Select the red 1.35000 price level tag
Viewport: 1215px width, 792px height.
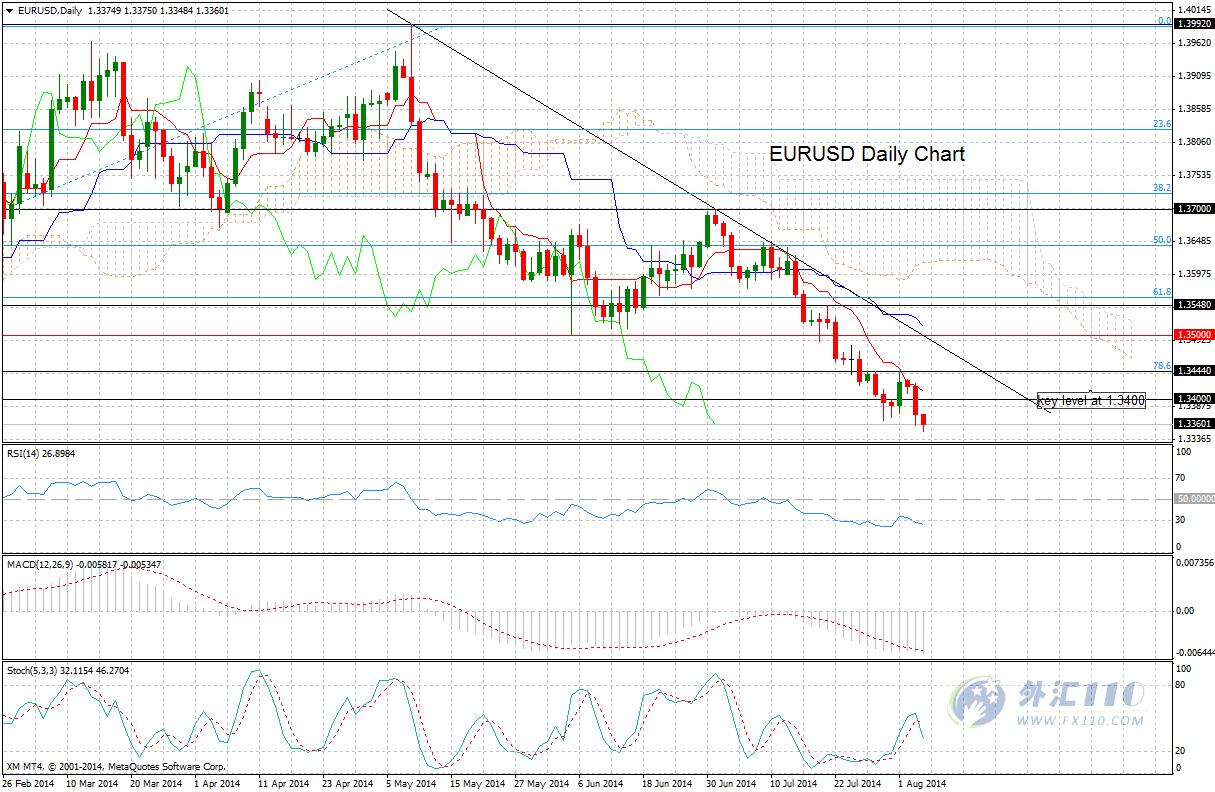pyautogui.click(x=1194, y=335)
